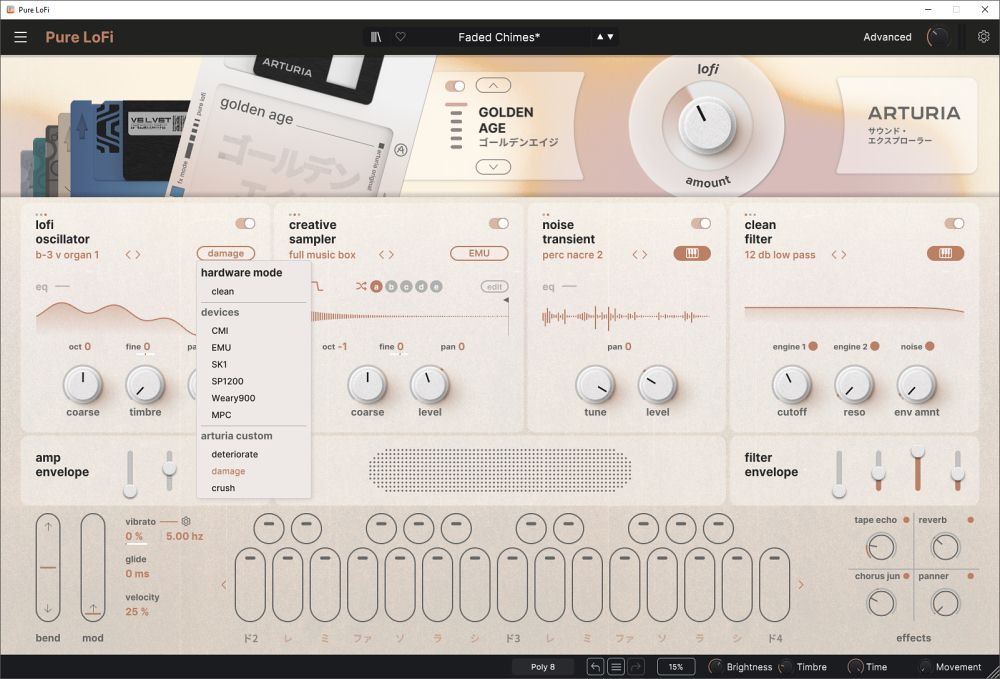Click the sampler shuffle icon

click(361, 286)
